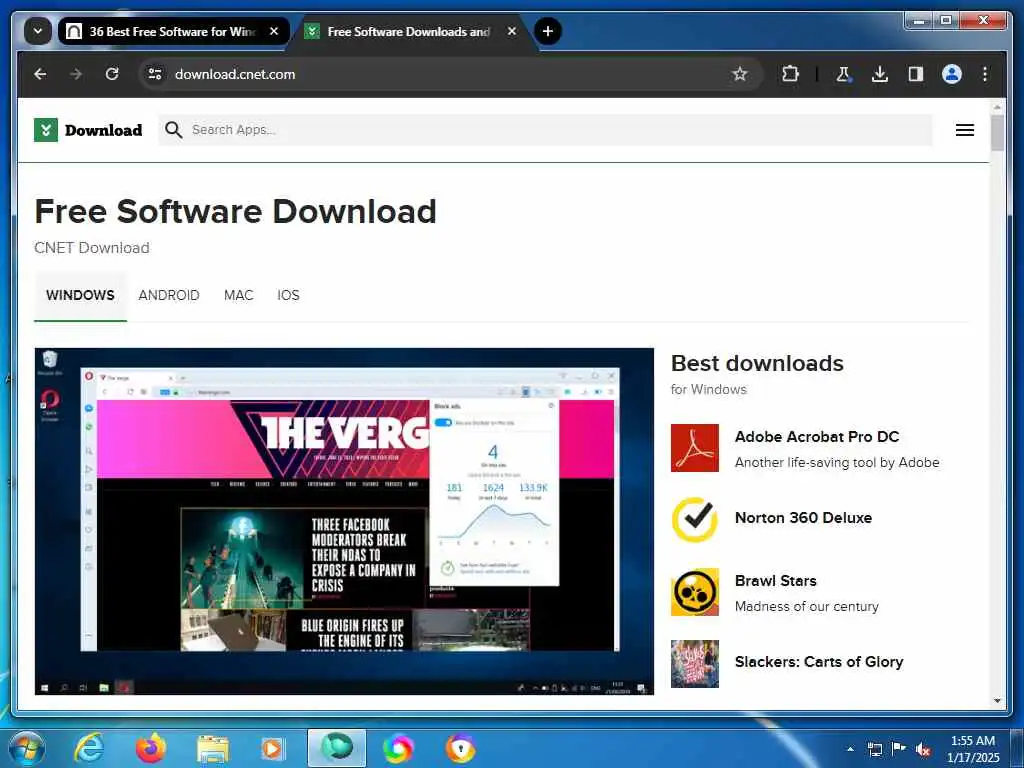The width and height of the screenshot is (1024, 768).
Task: Click the Brawl Stars icon
Action: click(695, 592)
